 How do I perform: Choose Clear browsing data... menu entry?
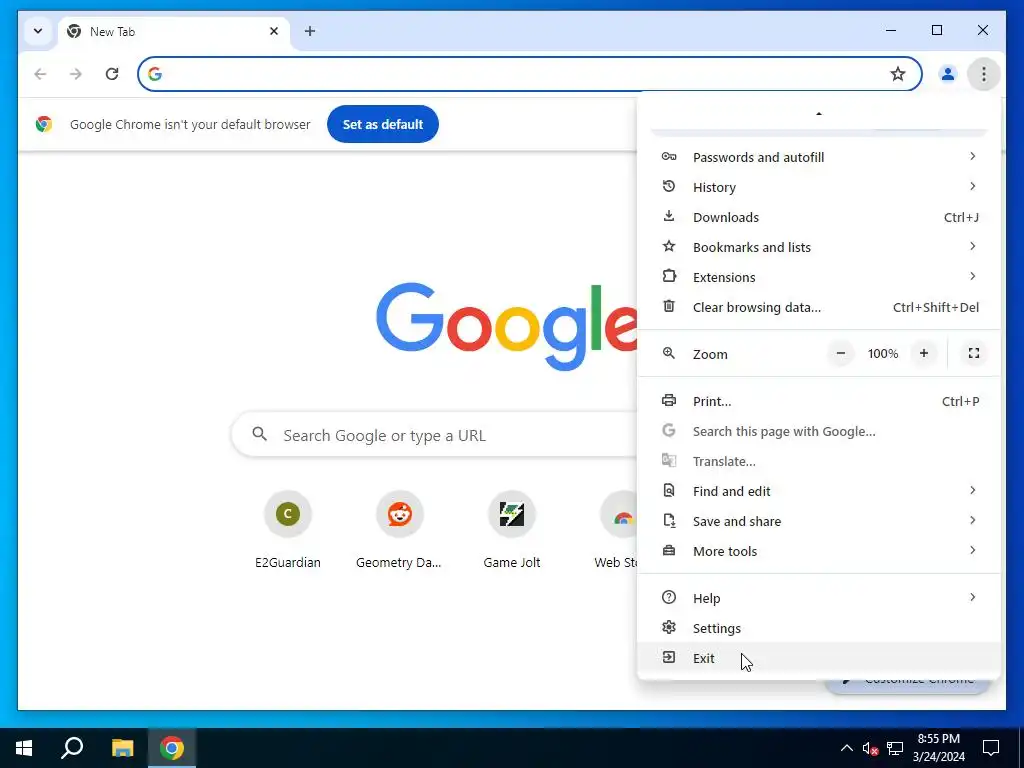pyautogui.click(x=819, y=307)
